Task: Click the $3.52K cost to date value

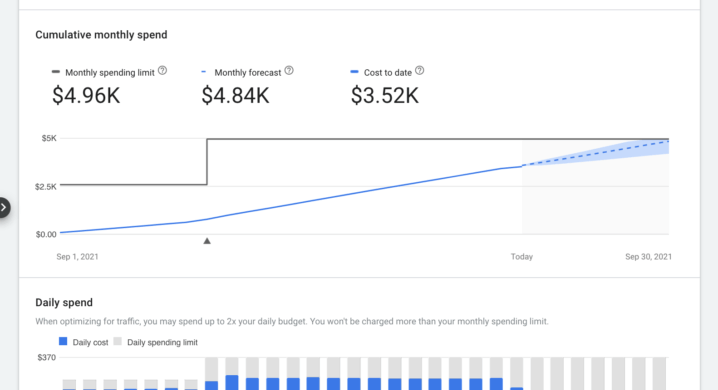Action: point(385,96)
